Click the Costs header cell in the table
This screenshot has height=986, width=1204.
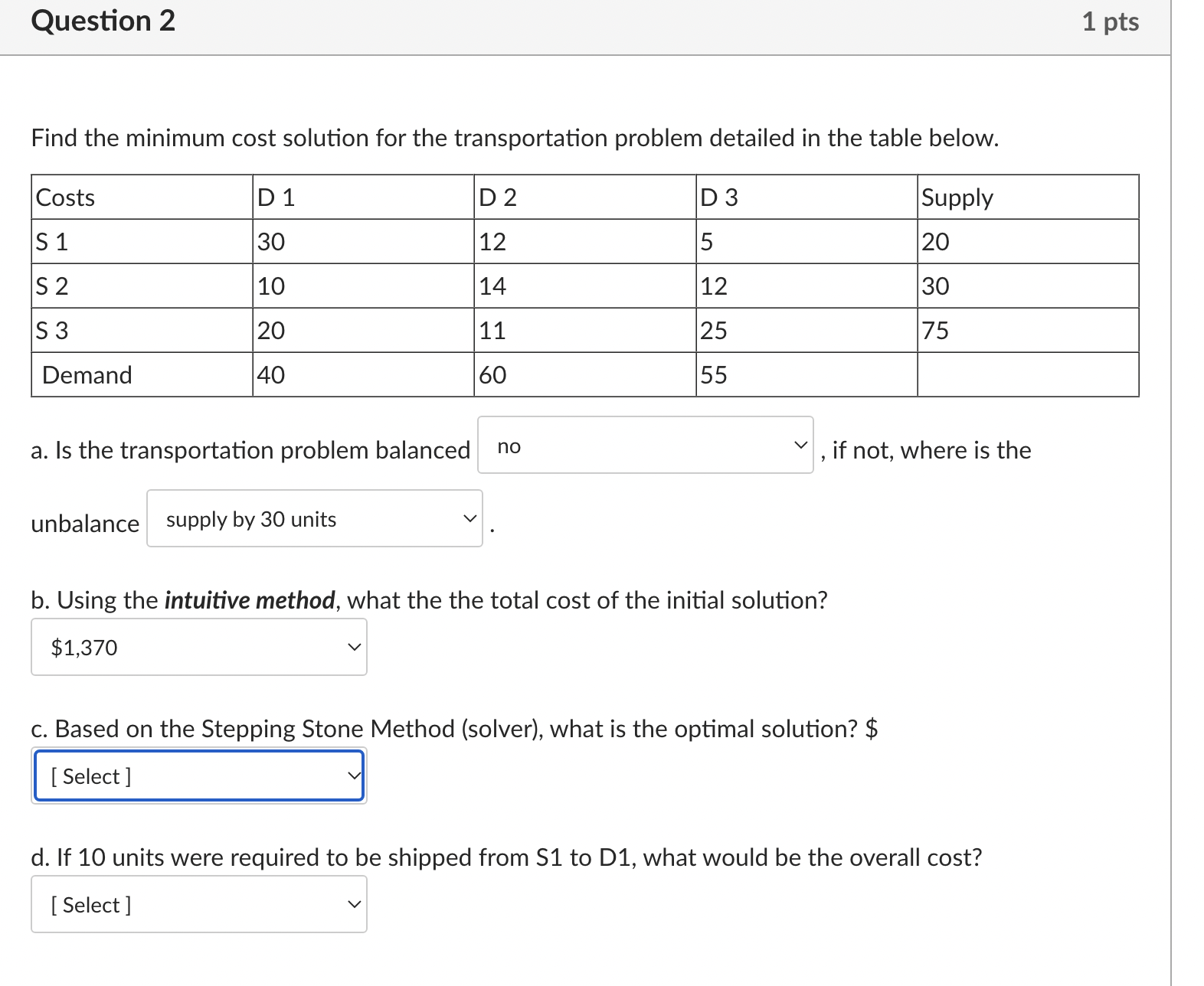[x=64, y=198]
